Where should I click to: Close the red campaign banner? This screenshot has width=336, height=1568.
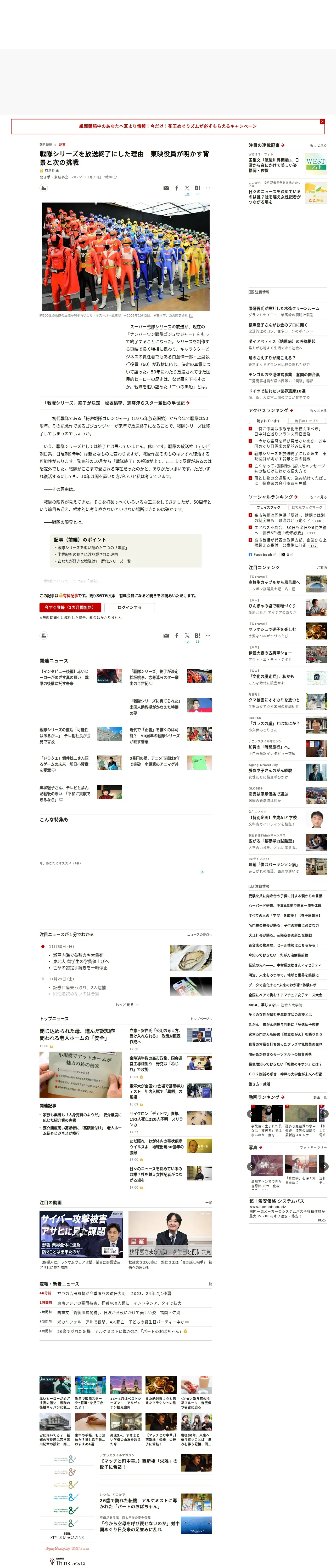pyautogui.click(x=322, y=122)
